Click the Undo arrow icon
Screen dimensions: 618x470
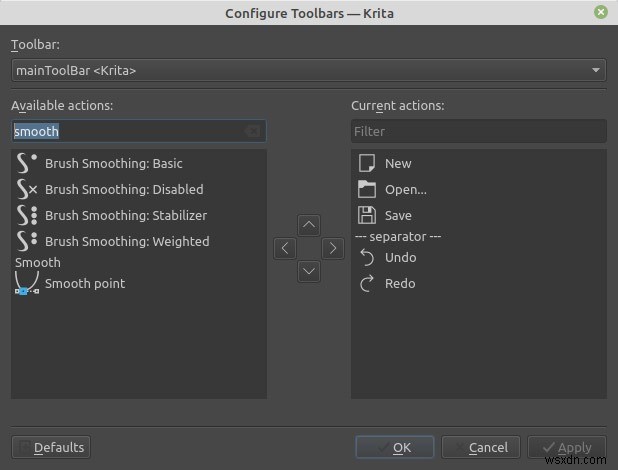(367, 257)
